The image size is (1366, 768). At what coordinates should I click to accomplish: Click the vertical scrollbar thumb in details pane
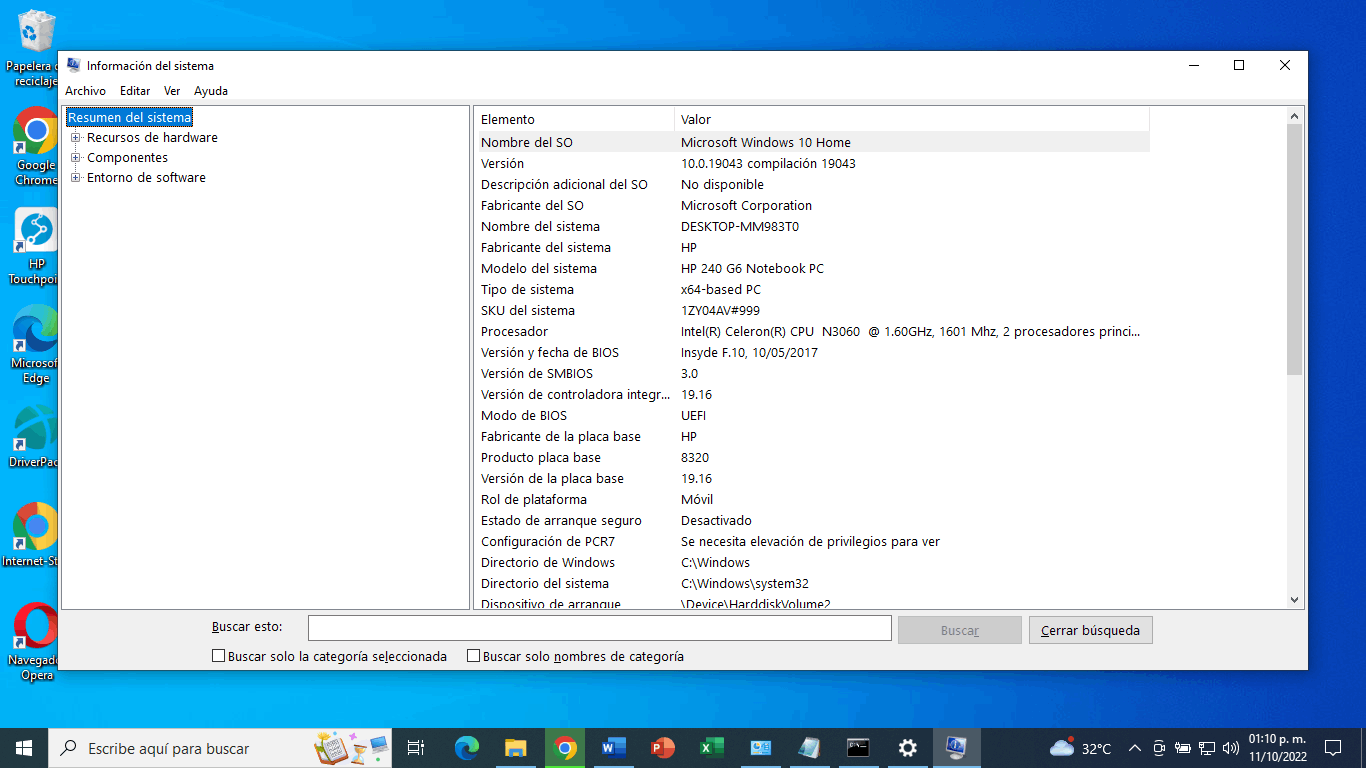(x=1295, y=250)
